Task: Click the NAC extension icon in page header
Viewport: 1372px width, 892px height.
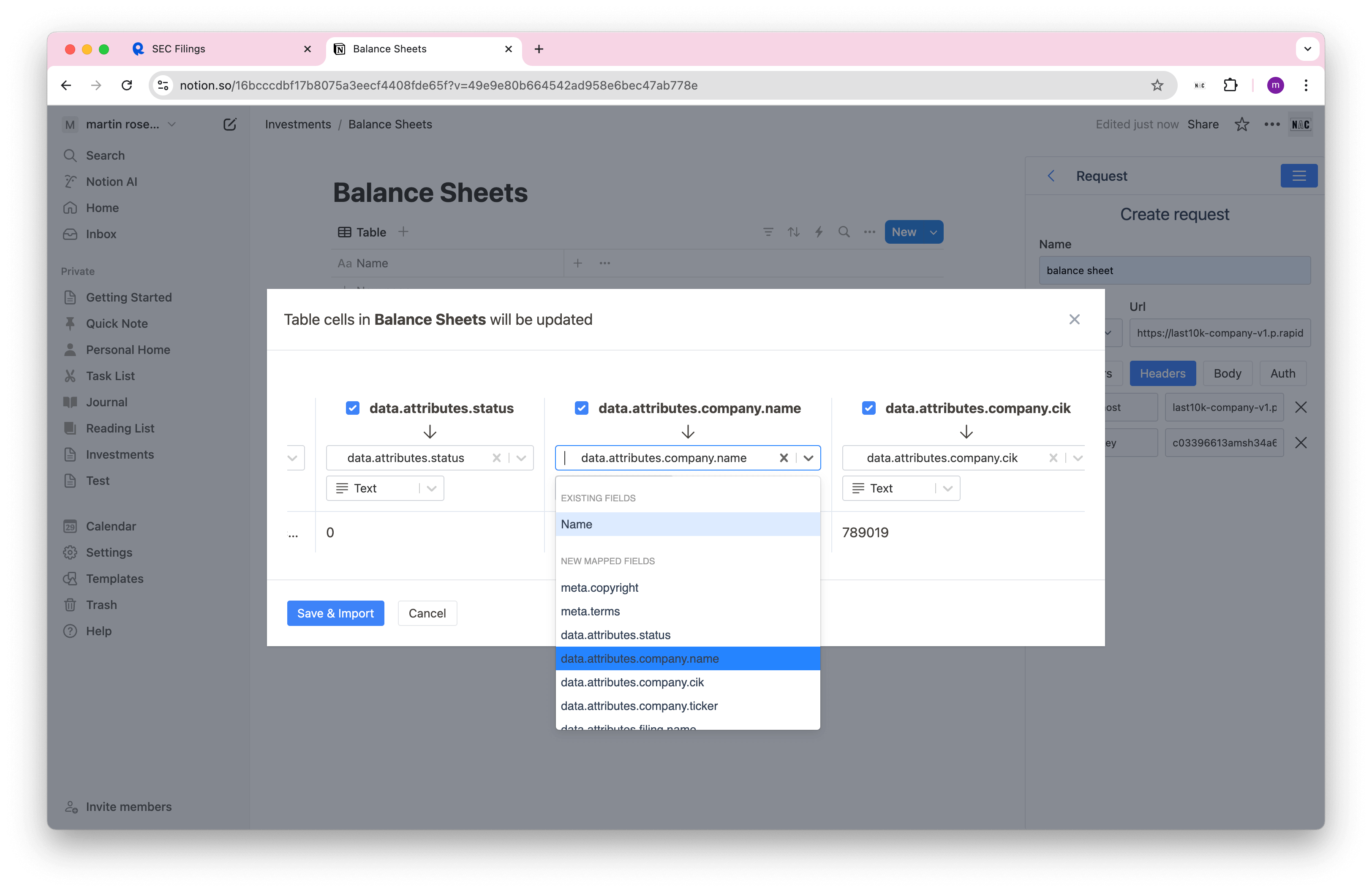Action: [1300, 125]
